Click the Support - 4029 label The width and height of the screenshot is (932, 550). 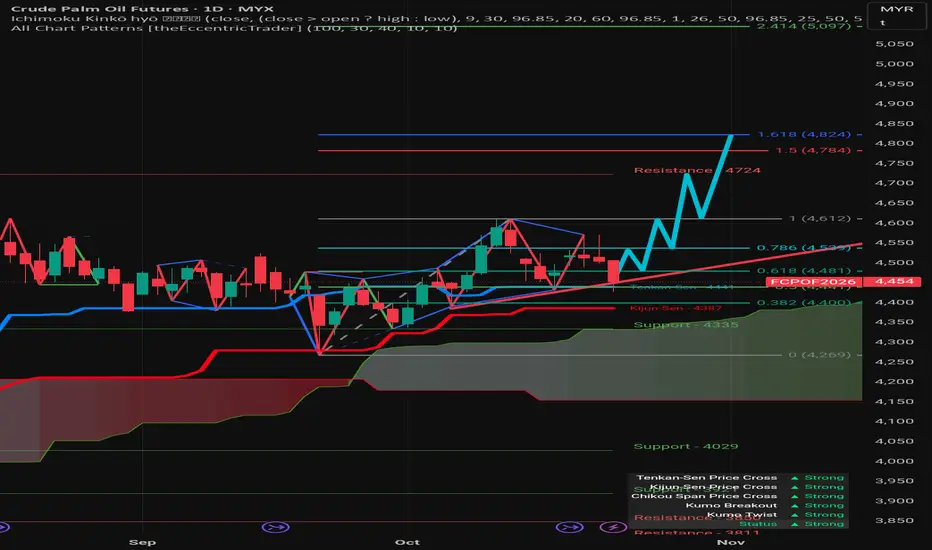[x=686, y=446]
